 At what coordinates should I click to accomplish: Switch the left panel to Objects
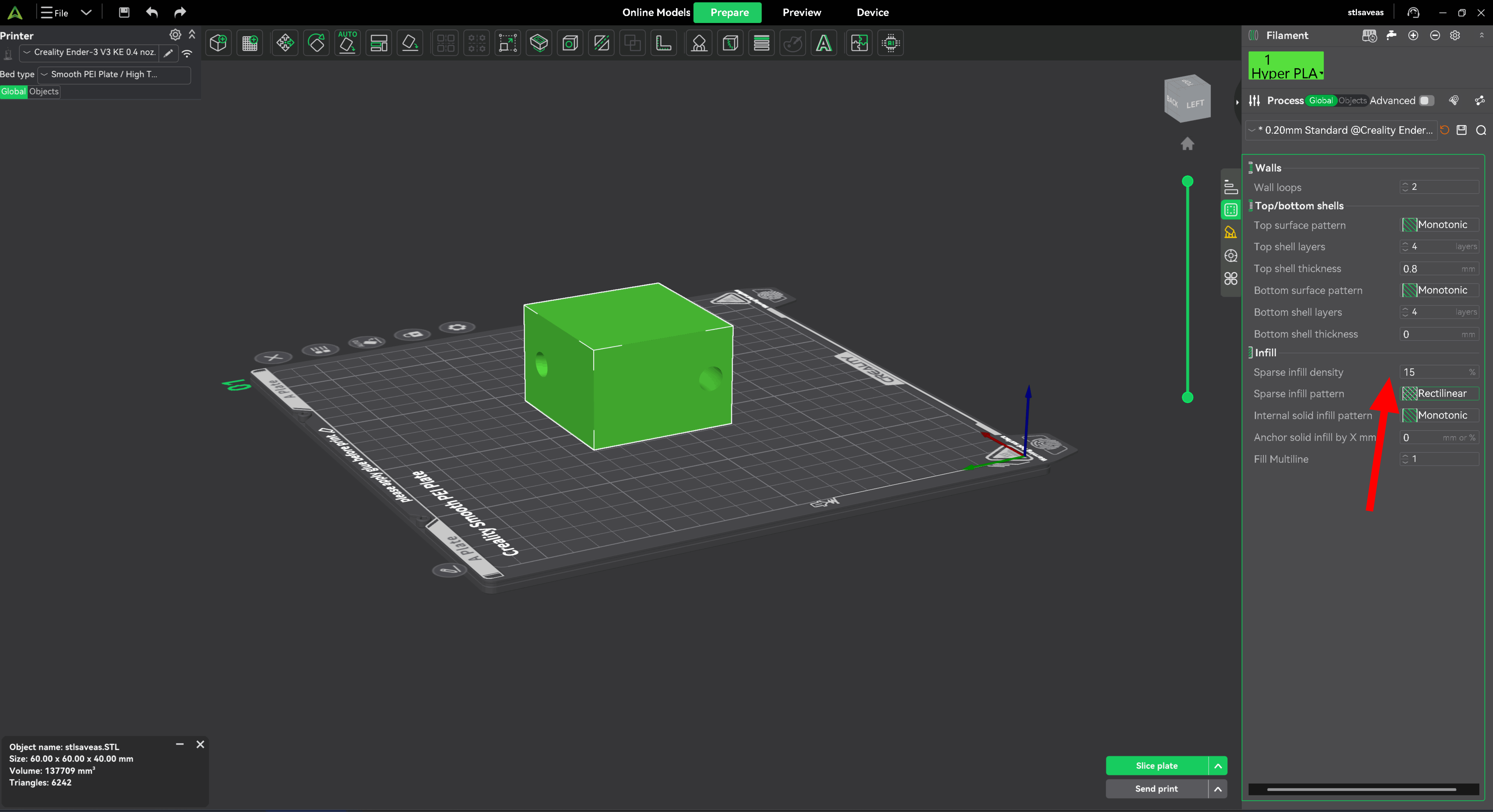[44, 92]
